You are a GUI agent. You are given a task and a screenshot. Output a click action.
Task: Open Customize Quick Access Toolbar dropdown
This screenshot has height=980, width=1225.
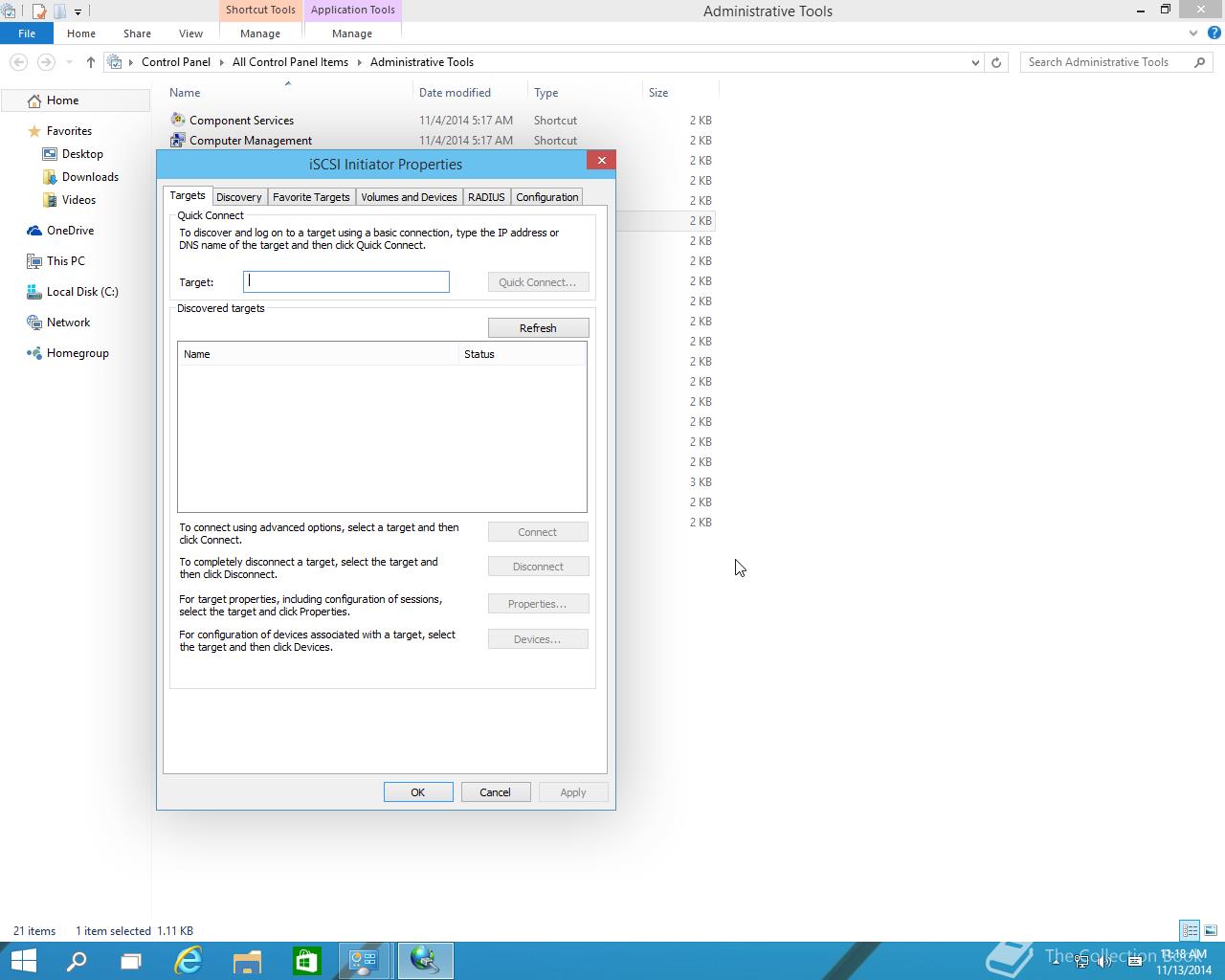(78, 11)
